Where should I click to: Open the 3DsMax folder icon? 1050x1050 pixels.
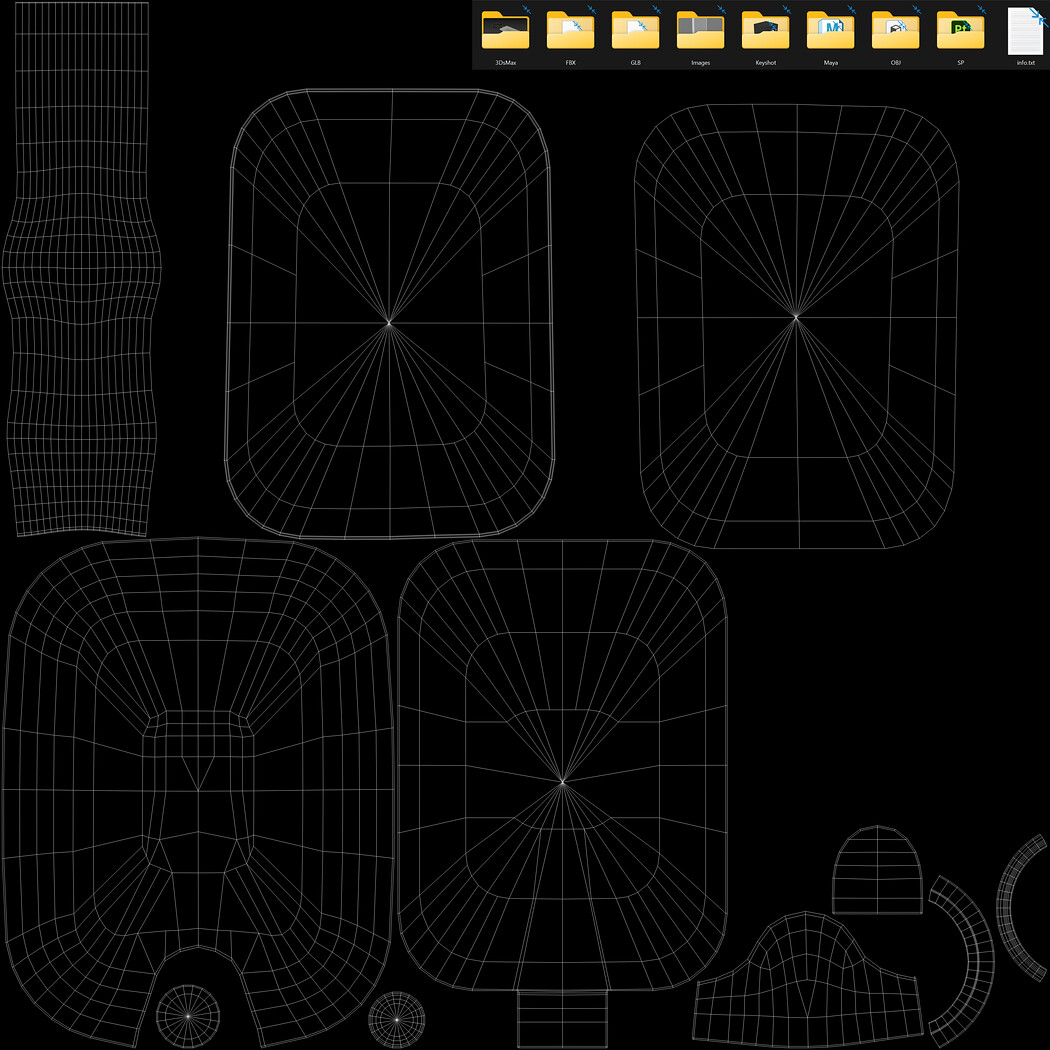(506, 29)
